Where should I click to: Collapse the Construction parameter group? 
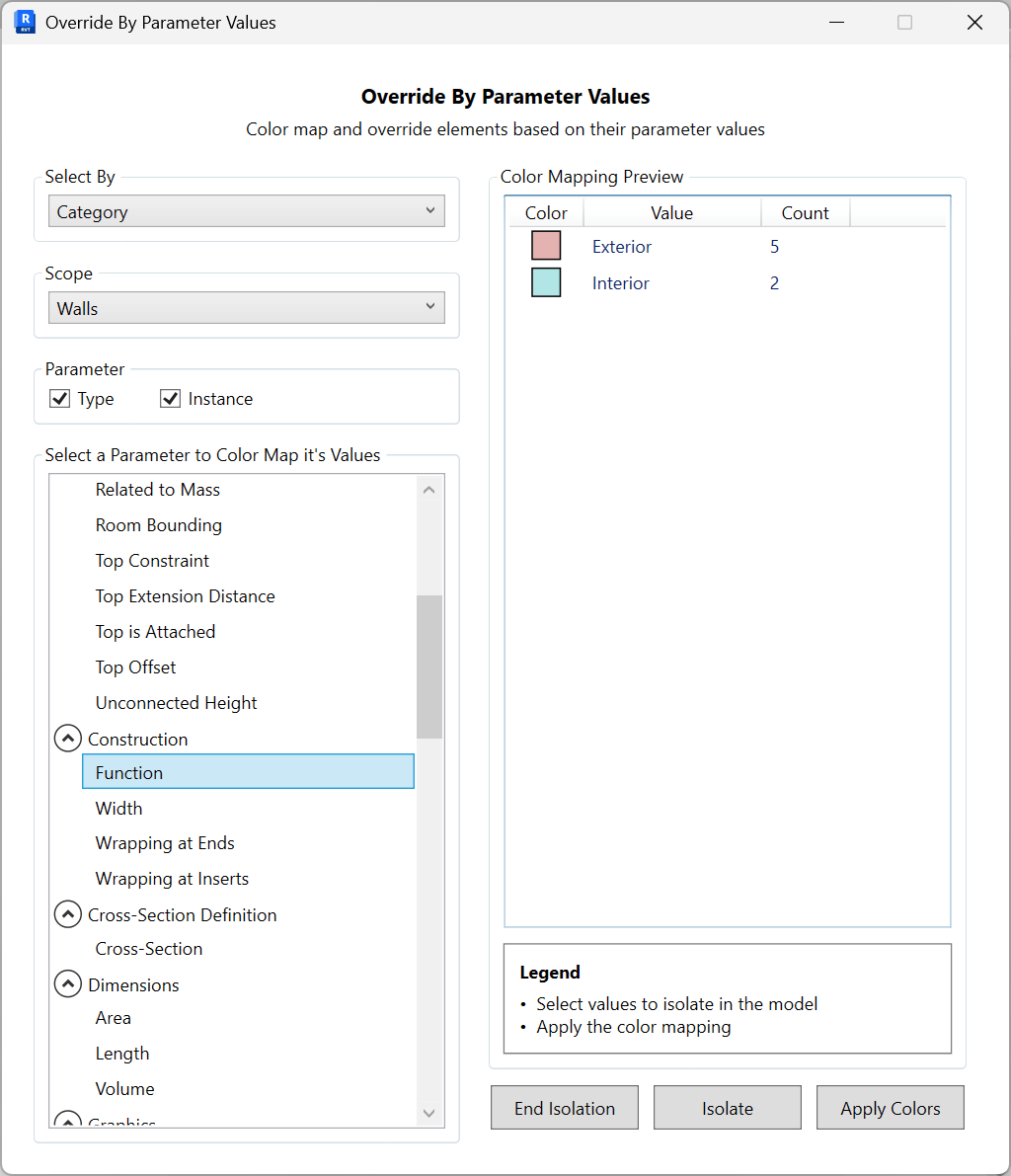coord(67,738)
